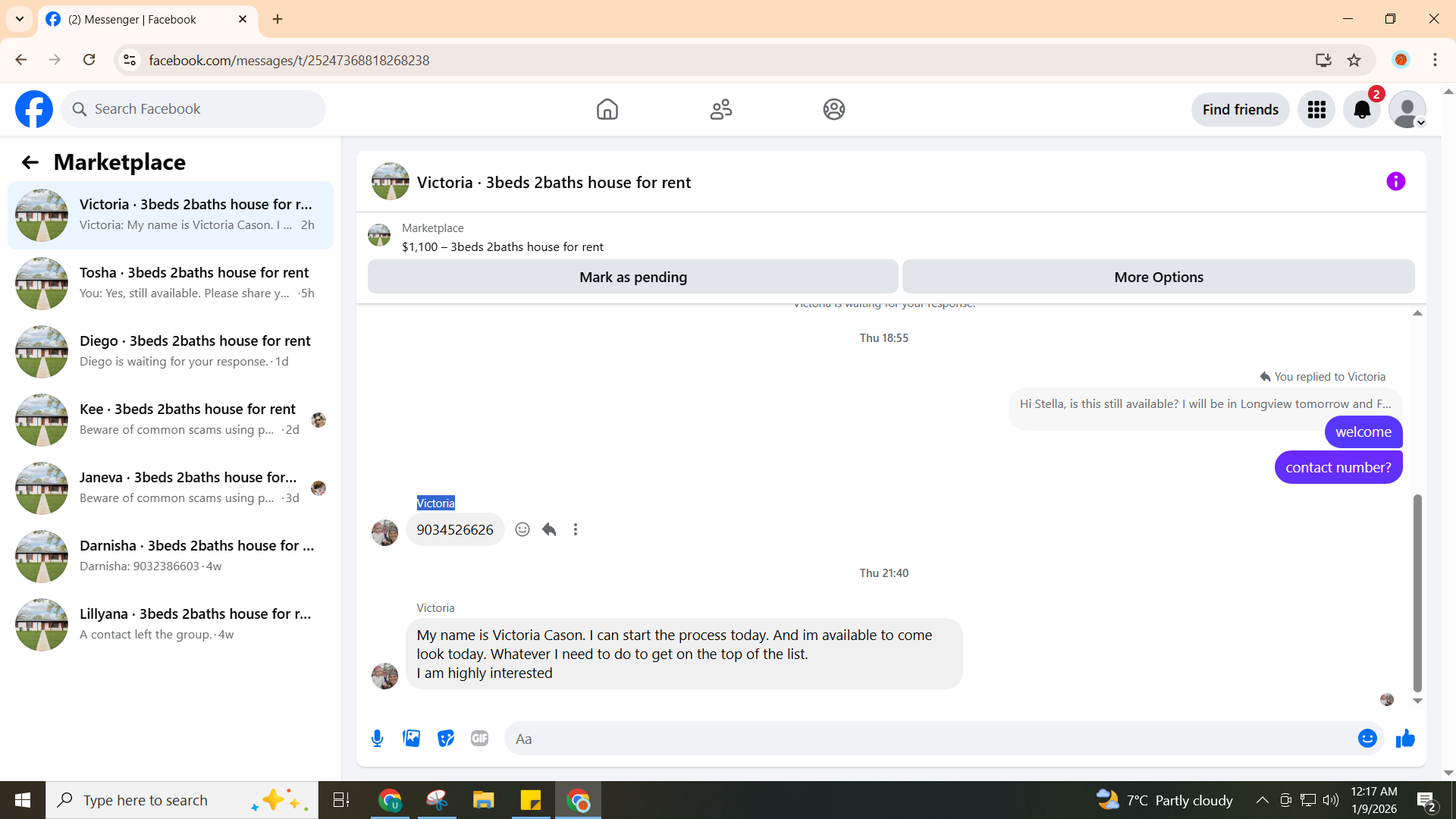Open the emoji picker in message box

[x=1367, y=739]
